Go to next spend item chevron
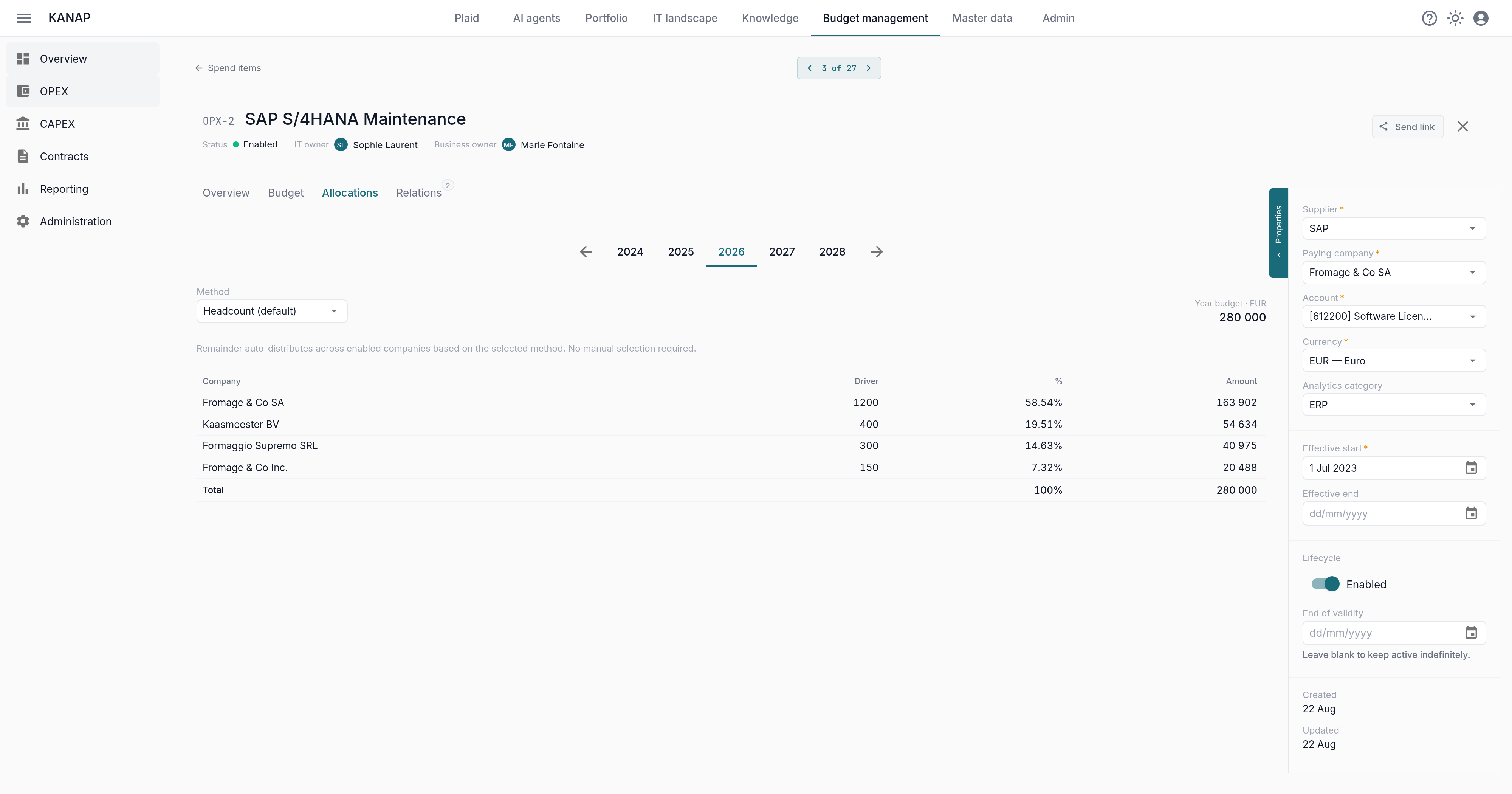Image resolution: width=1512 pixels, height=794 pixels. 869,68
